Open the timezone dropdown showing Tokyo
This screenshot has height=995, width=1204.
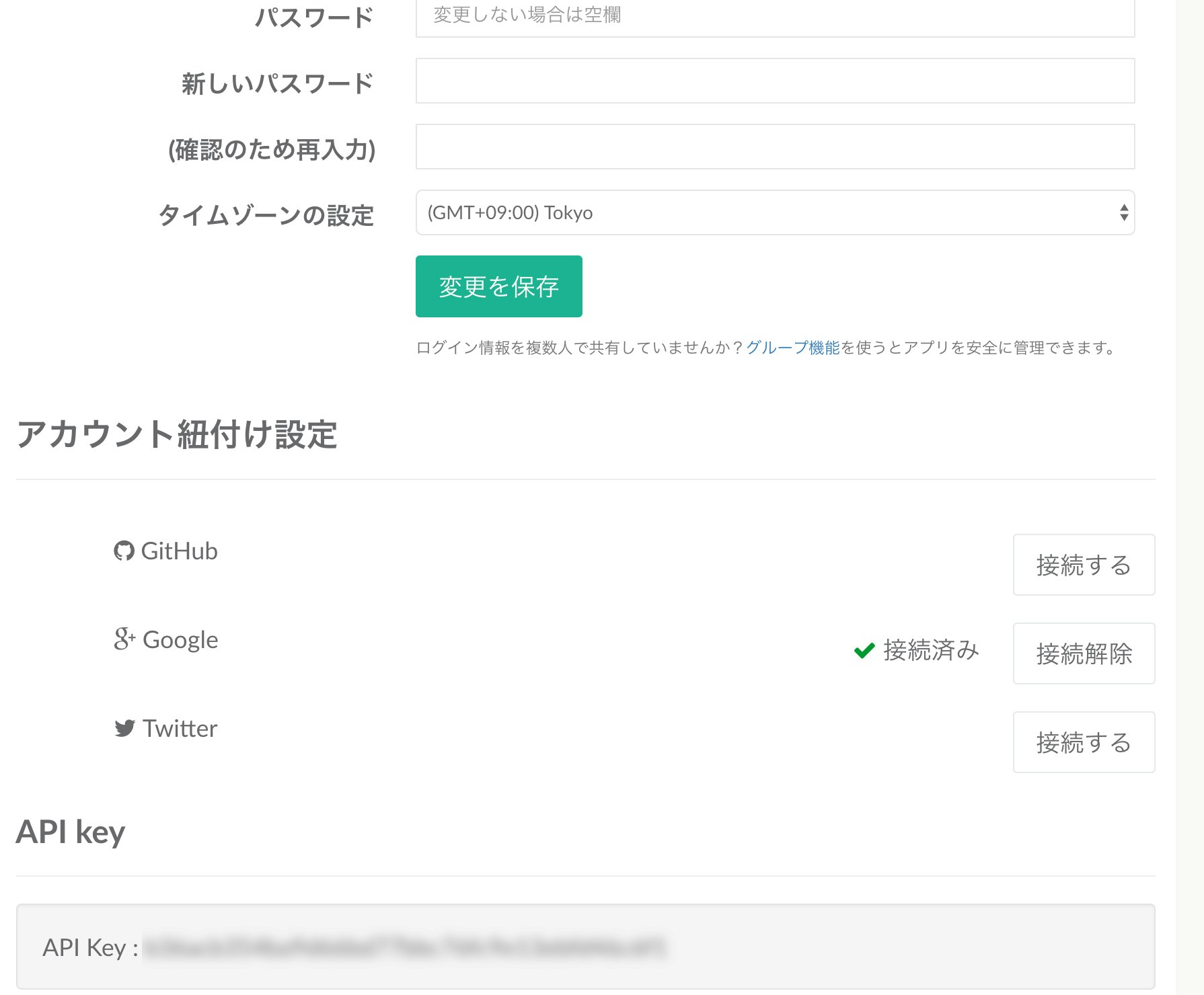(x=775, y=212)
